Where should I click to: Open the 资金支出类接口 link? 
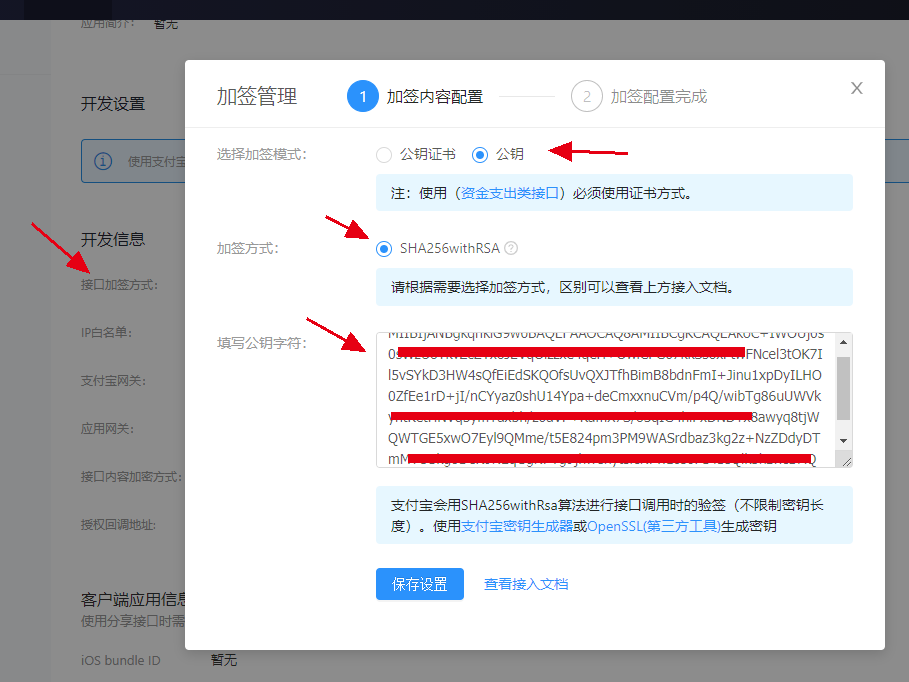click(510, 193)
